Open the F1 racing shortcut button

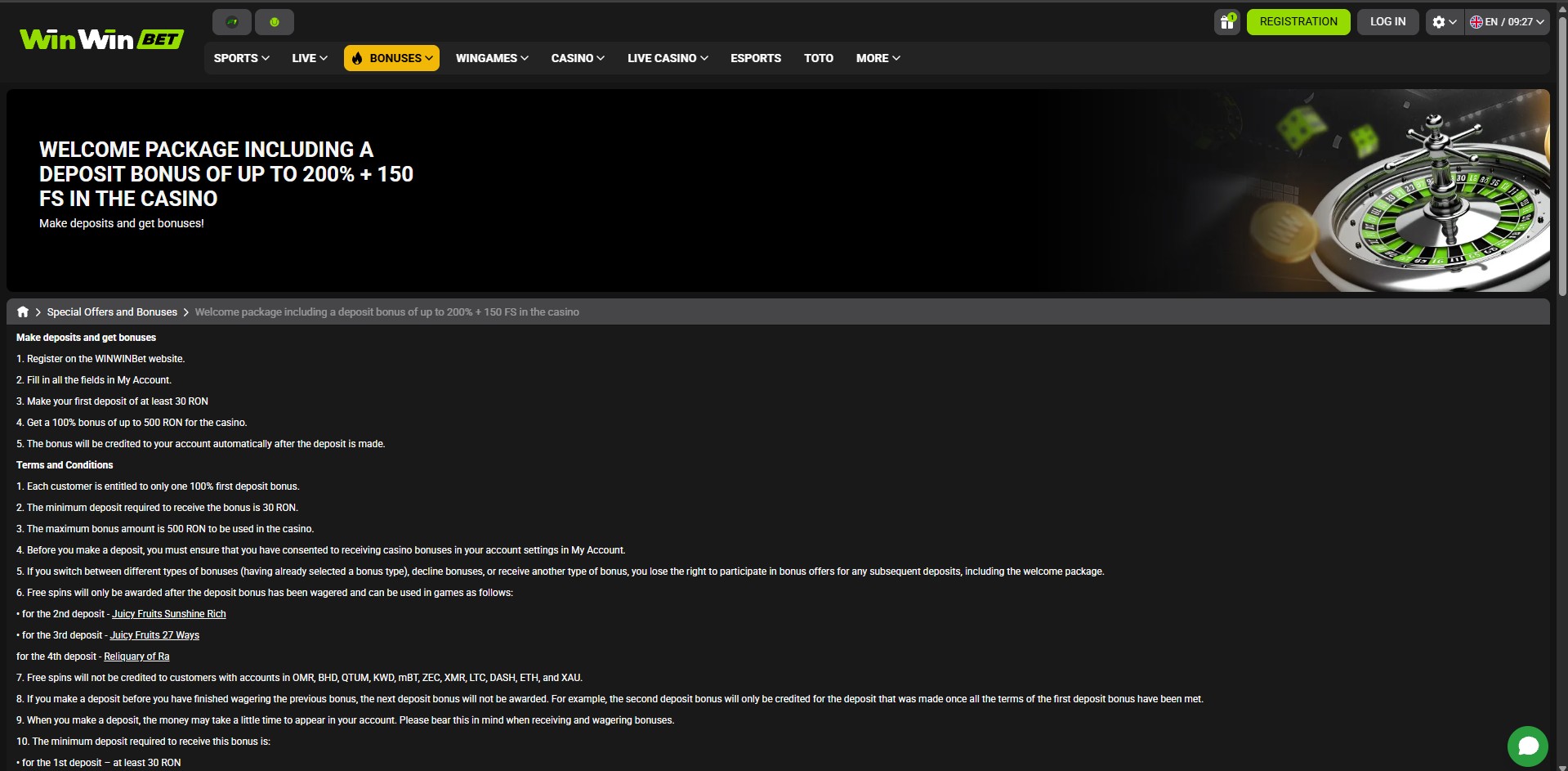232,22
